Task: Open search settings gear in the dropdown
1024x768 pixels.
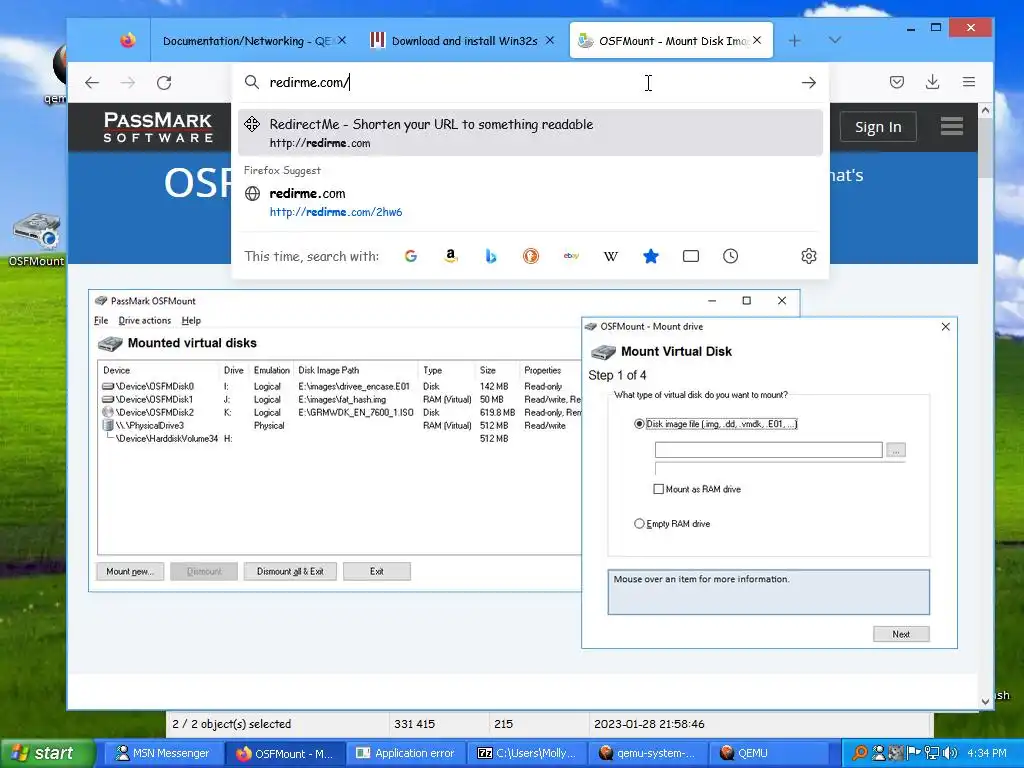Action: pyautogui.click(x=808, y=256)
